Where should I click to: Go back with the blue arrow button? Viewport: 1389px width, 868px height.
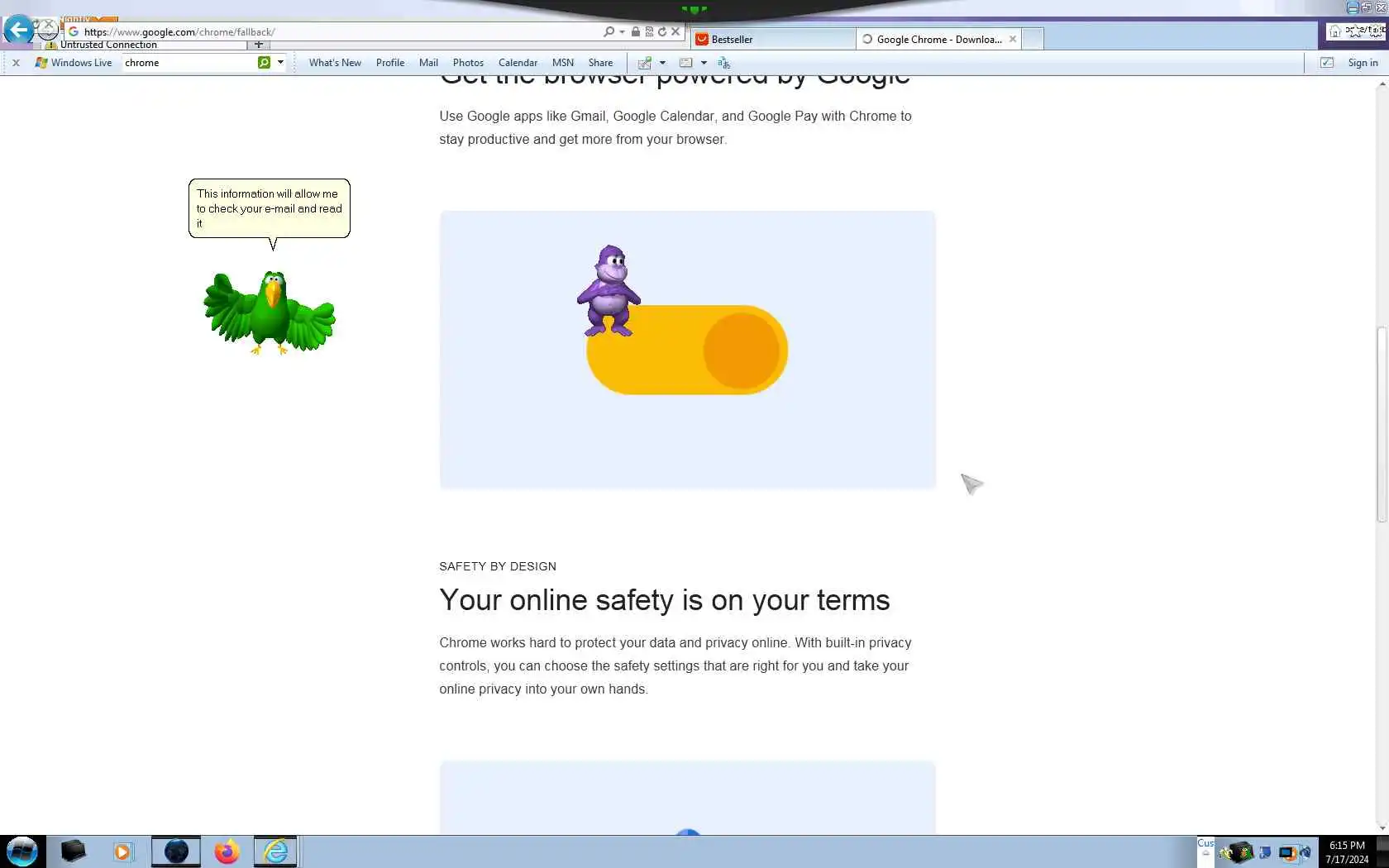(18, 30)
